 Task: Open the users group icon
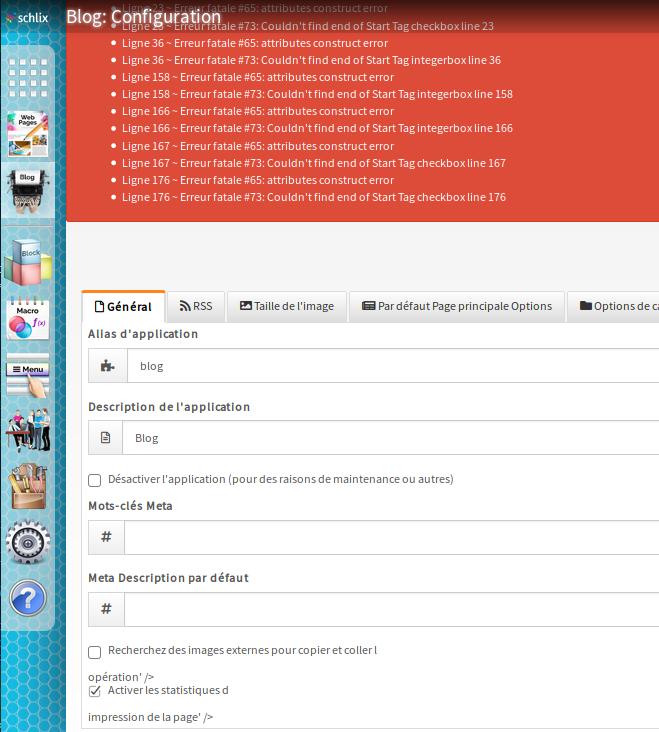tap(28, 431)
